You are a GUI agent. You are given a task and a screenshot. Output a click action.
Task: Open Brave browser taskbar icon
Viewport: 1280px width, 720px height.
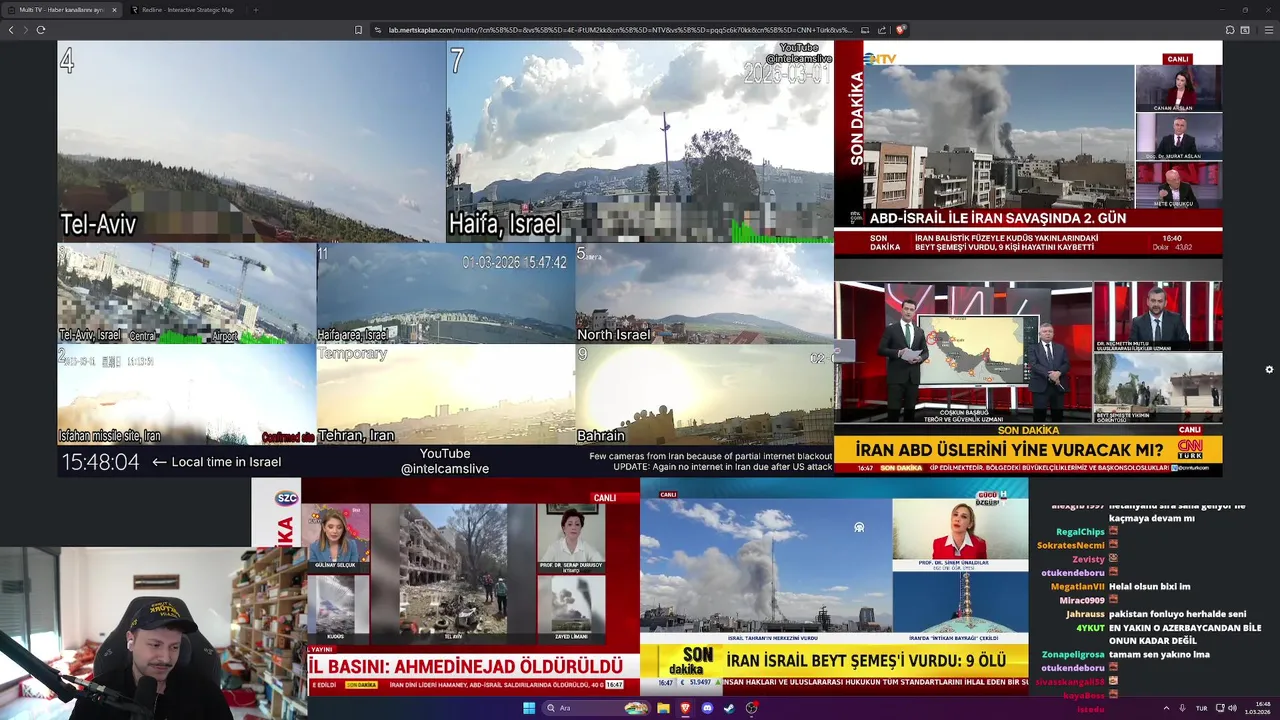(685, 708)
